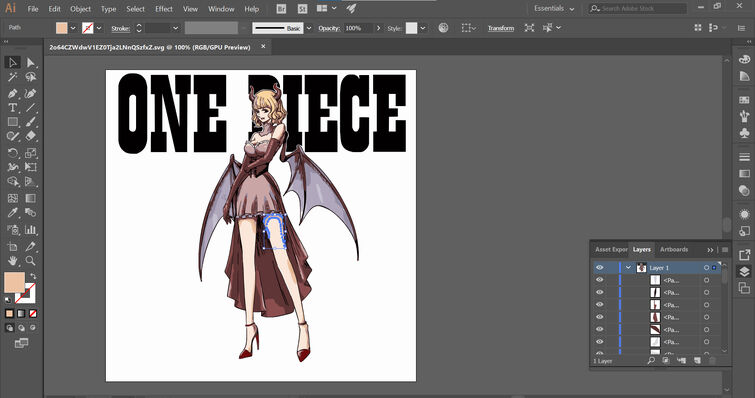Select the Artboard tool
Image resolution: width=755 pixels, height=398 pixels.
pos(13,246)
